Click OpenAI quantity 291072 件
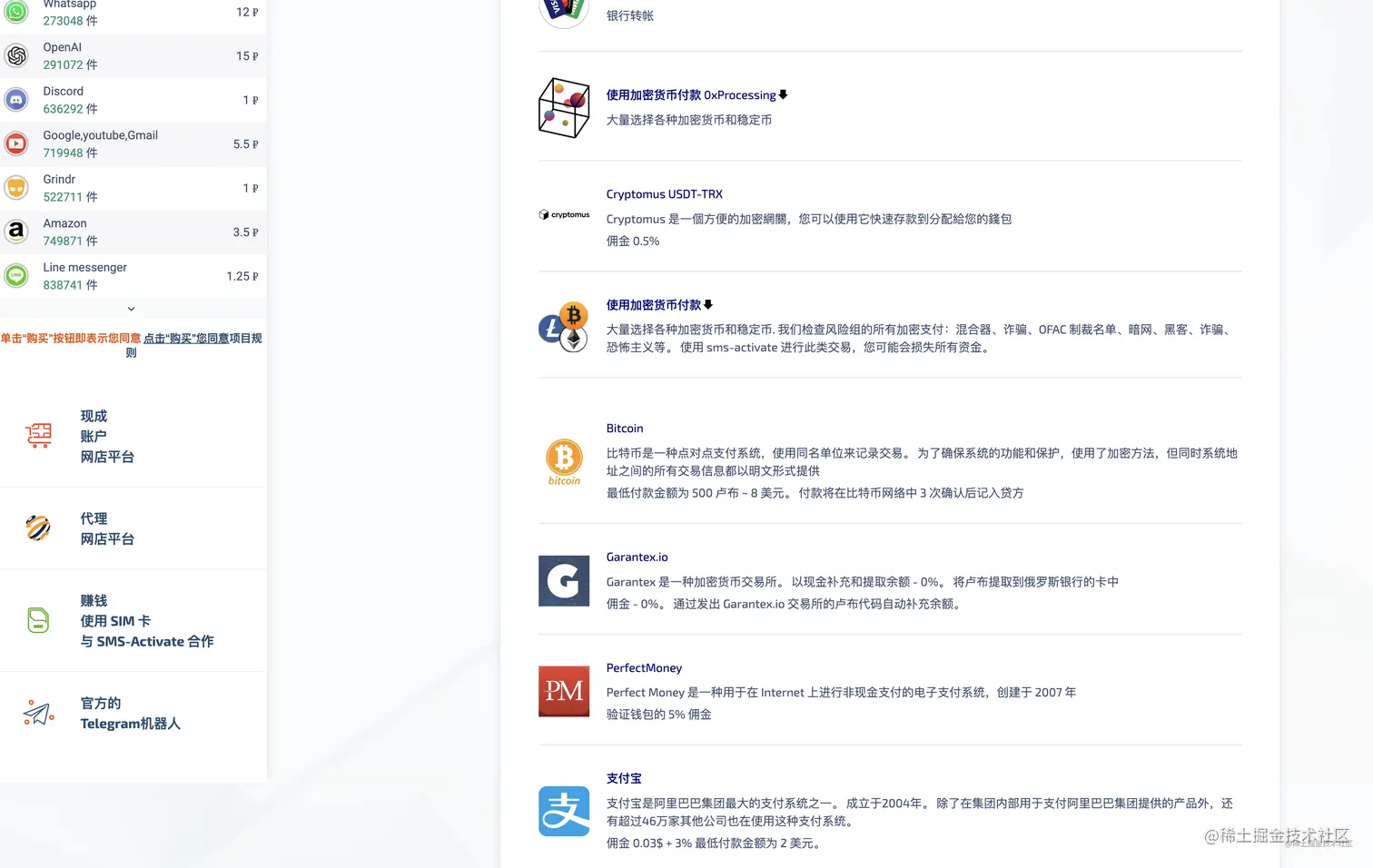This screenshot has height=868, width=1373. 70,65
